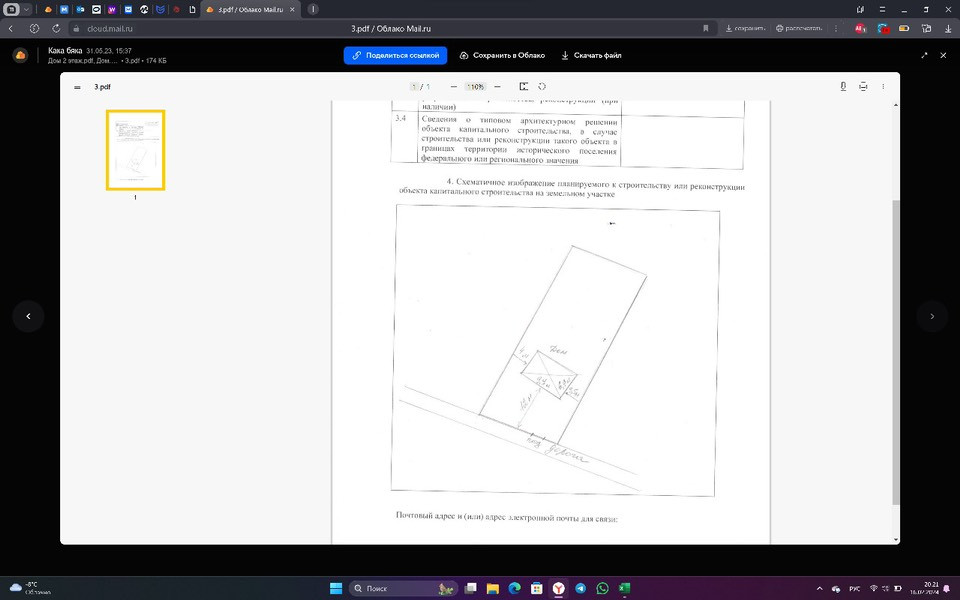Edit the 110% zoom level field
Viewport: 960px width, 600px height.
click(x=476, y=87)
